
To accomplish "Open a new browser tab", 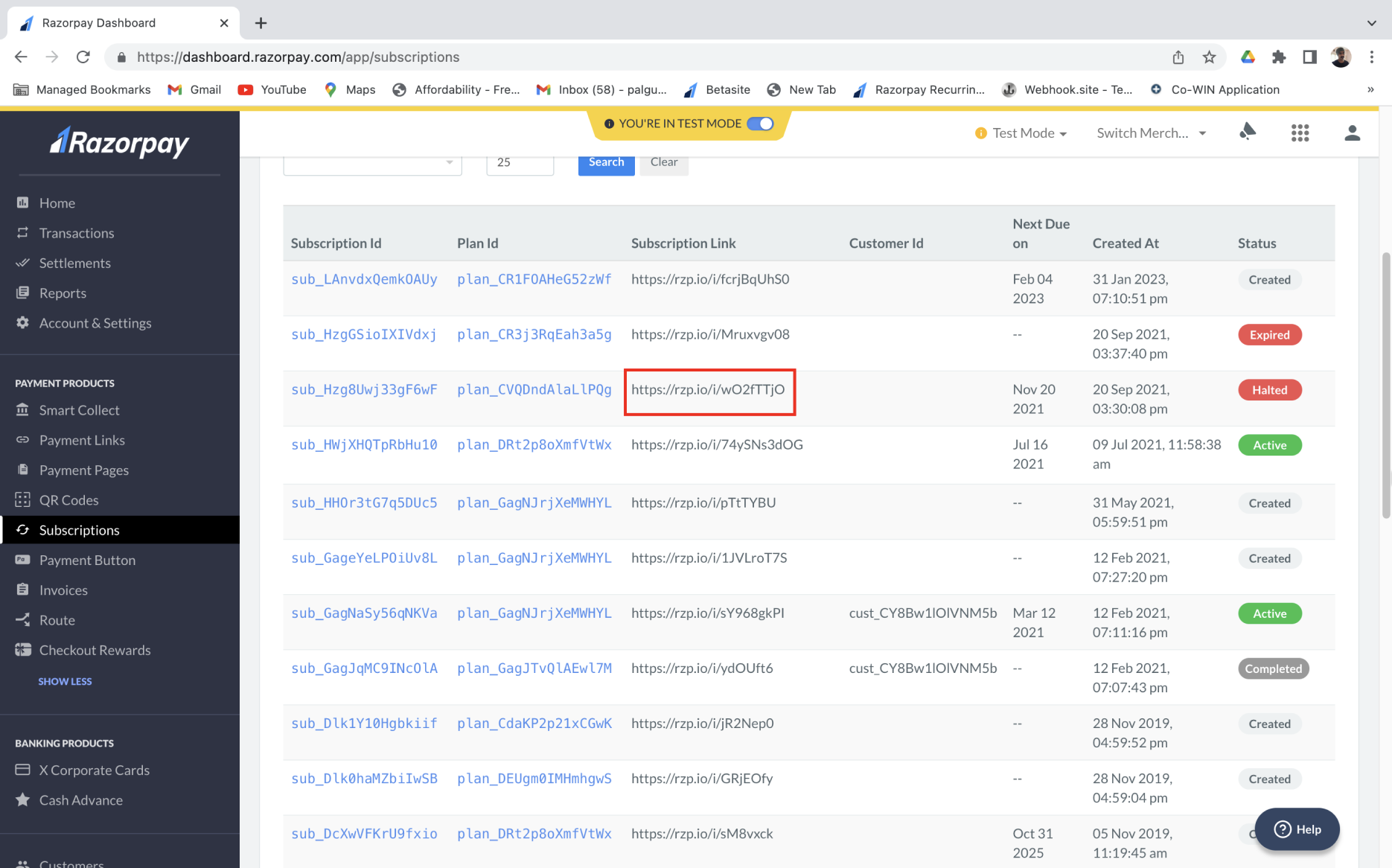I will (261, 23).
